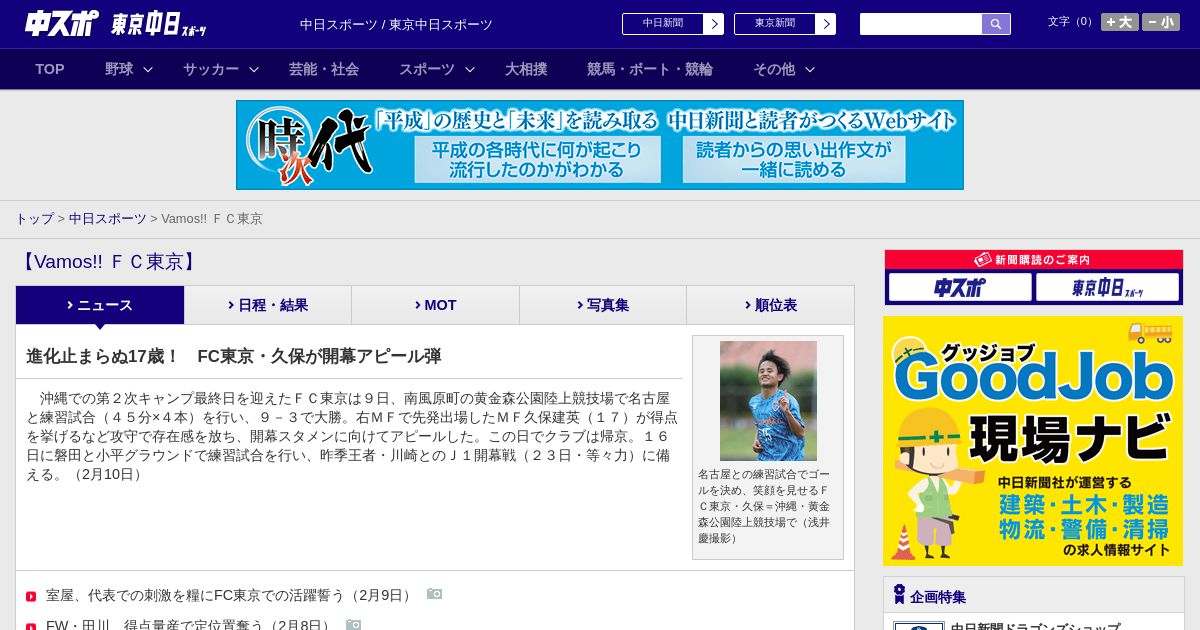This screenshot has height=630, width=1200.
Task: Open the FW・田川 article link (2月8日)
Action: pos(190,625)
